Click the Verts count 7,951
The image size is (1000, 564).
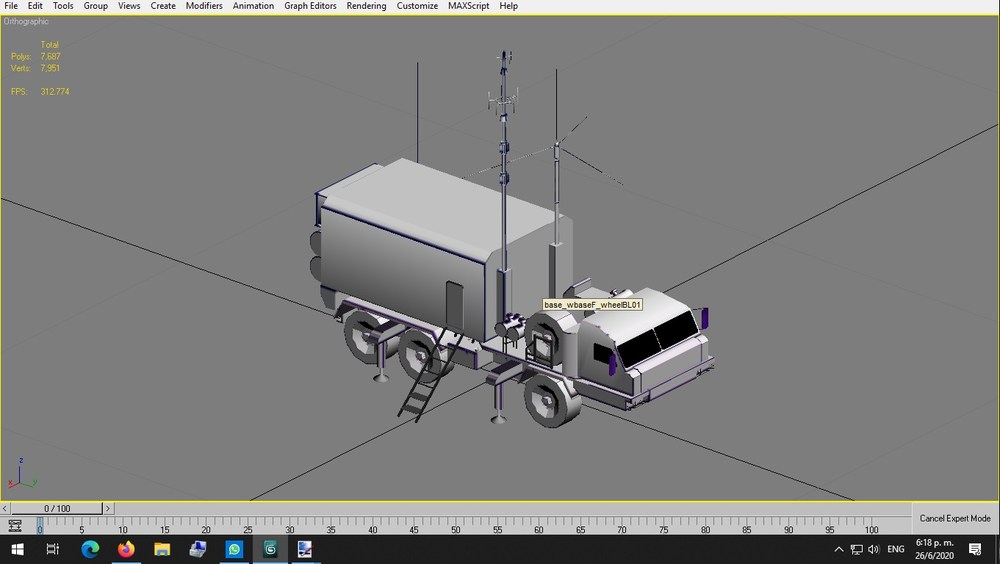tap(50, 68)
